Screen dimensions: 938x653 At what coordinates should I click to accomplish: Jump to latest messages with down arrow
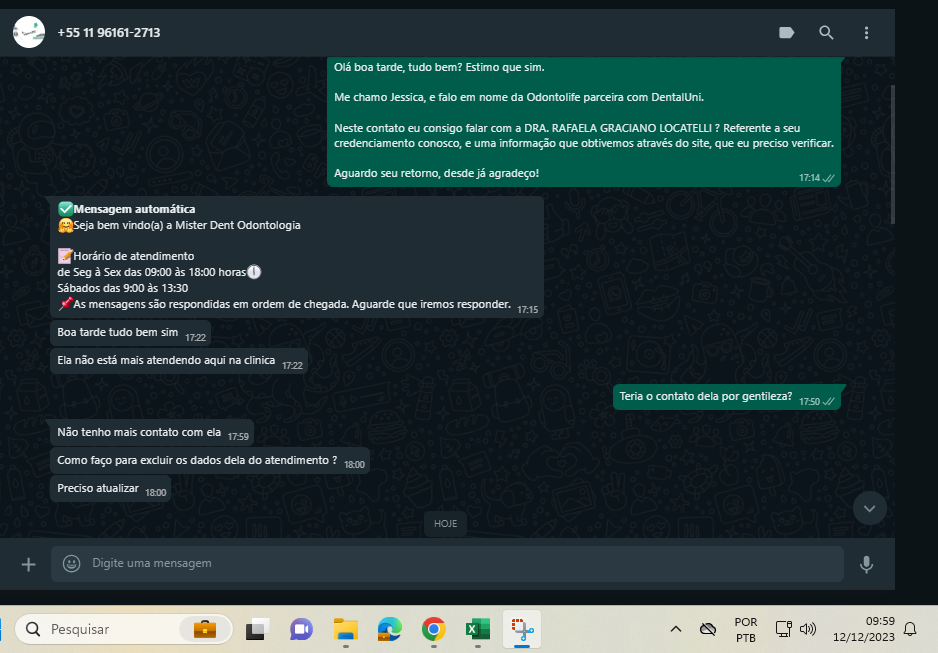(x=869, y=508)
